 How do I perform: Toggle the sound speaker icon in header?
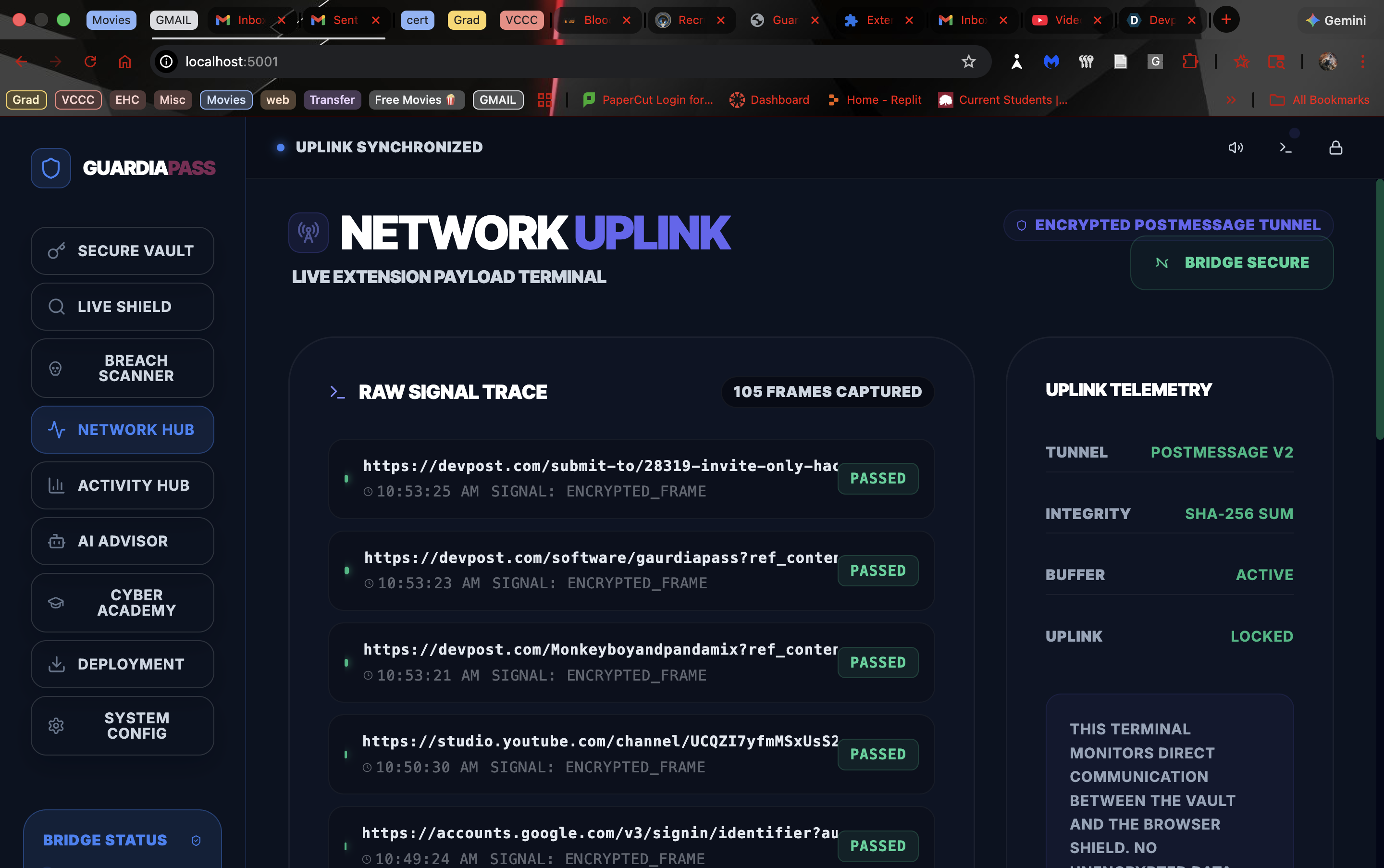point(1236,148)
